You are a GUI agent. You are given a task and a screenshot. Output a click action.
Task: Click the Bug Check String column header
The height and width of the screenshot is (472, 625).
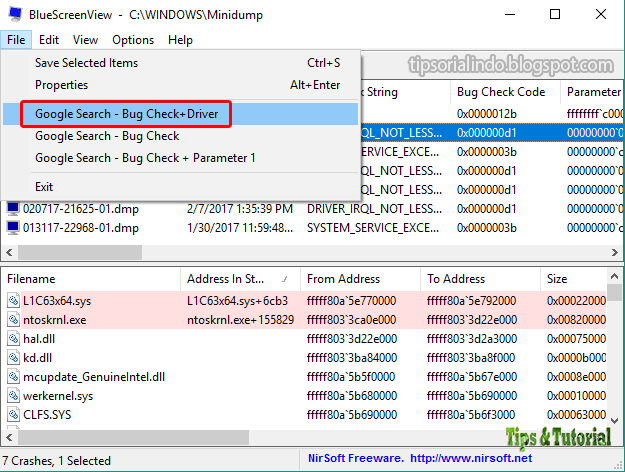(x=405, y=92)
